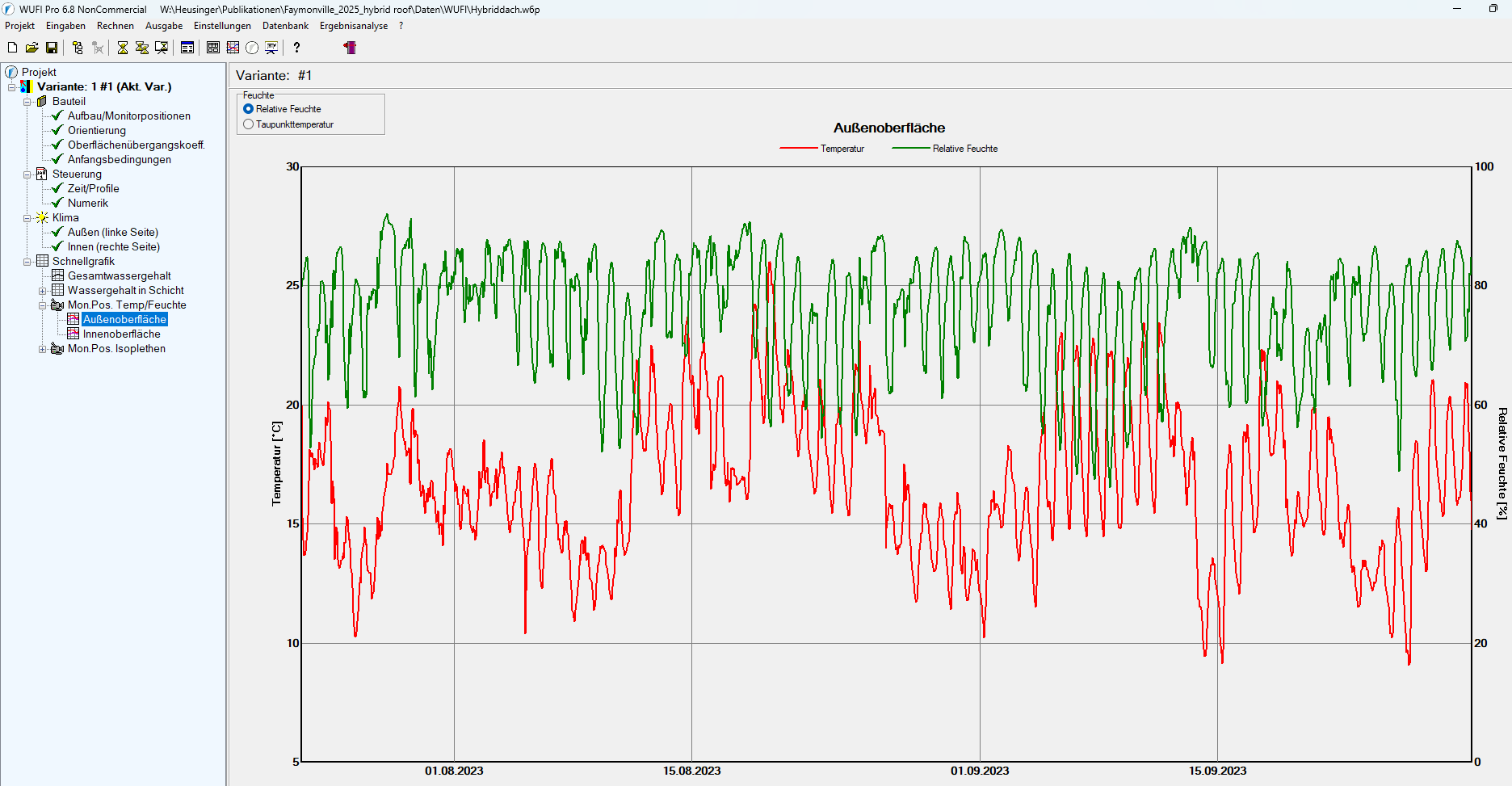The image size is (1512, 786).
Task: Click the red Temperatur legend line
Action: (798, 149)
